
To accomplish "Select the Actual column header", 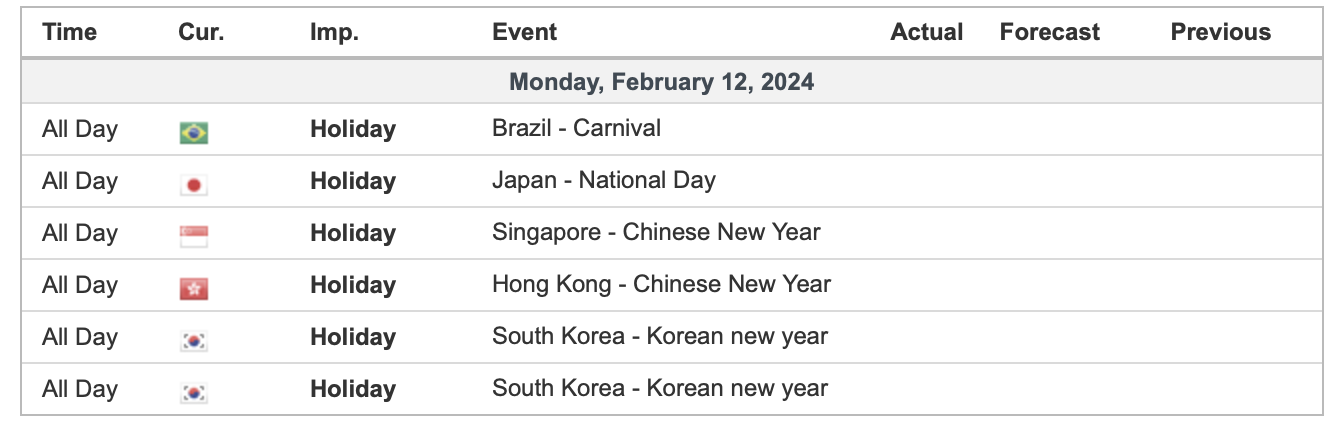I will pos(927,32).
